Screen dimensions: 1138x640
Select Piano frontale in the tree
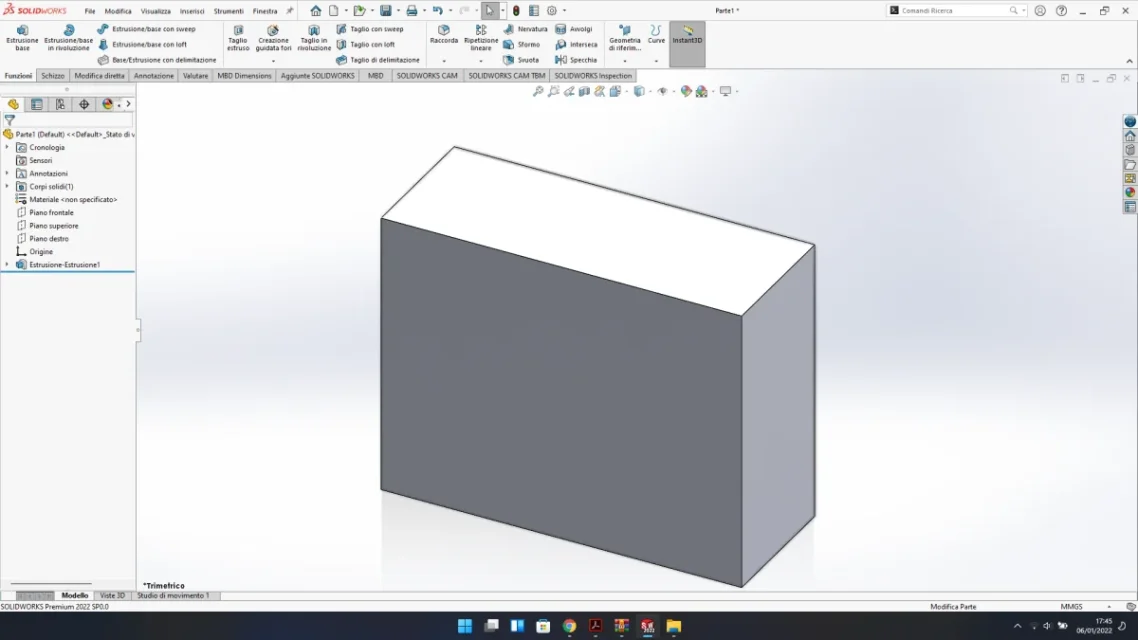[x=51, y=213]
